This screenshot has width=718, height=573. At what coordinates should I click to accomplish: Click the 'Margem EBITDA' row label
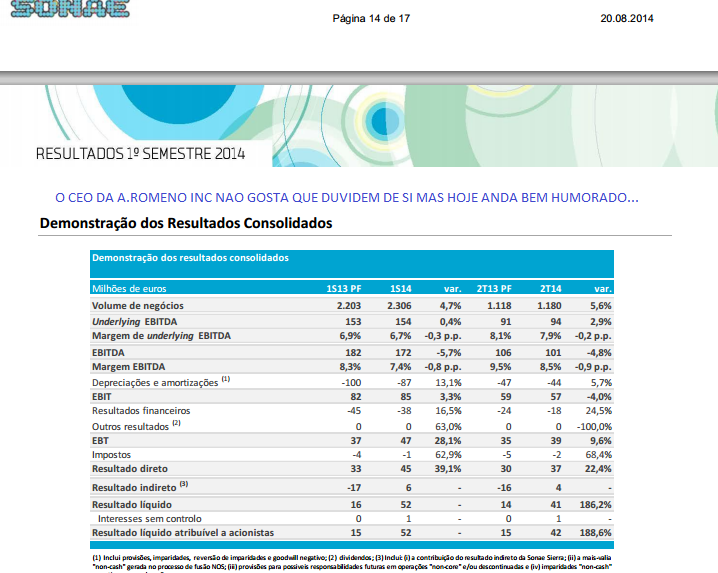tap(128, 367)
